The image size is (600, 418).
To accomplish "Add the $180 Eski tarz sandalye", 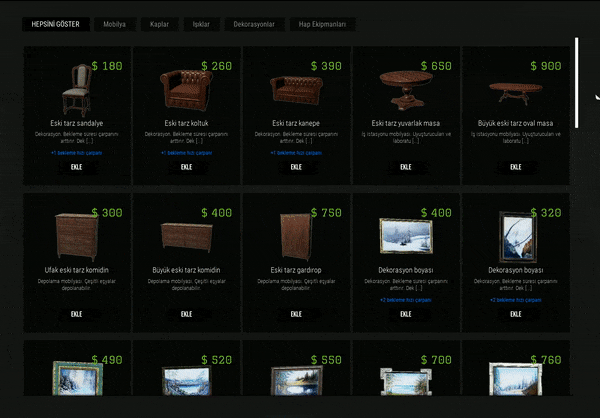I will 77,167.
